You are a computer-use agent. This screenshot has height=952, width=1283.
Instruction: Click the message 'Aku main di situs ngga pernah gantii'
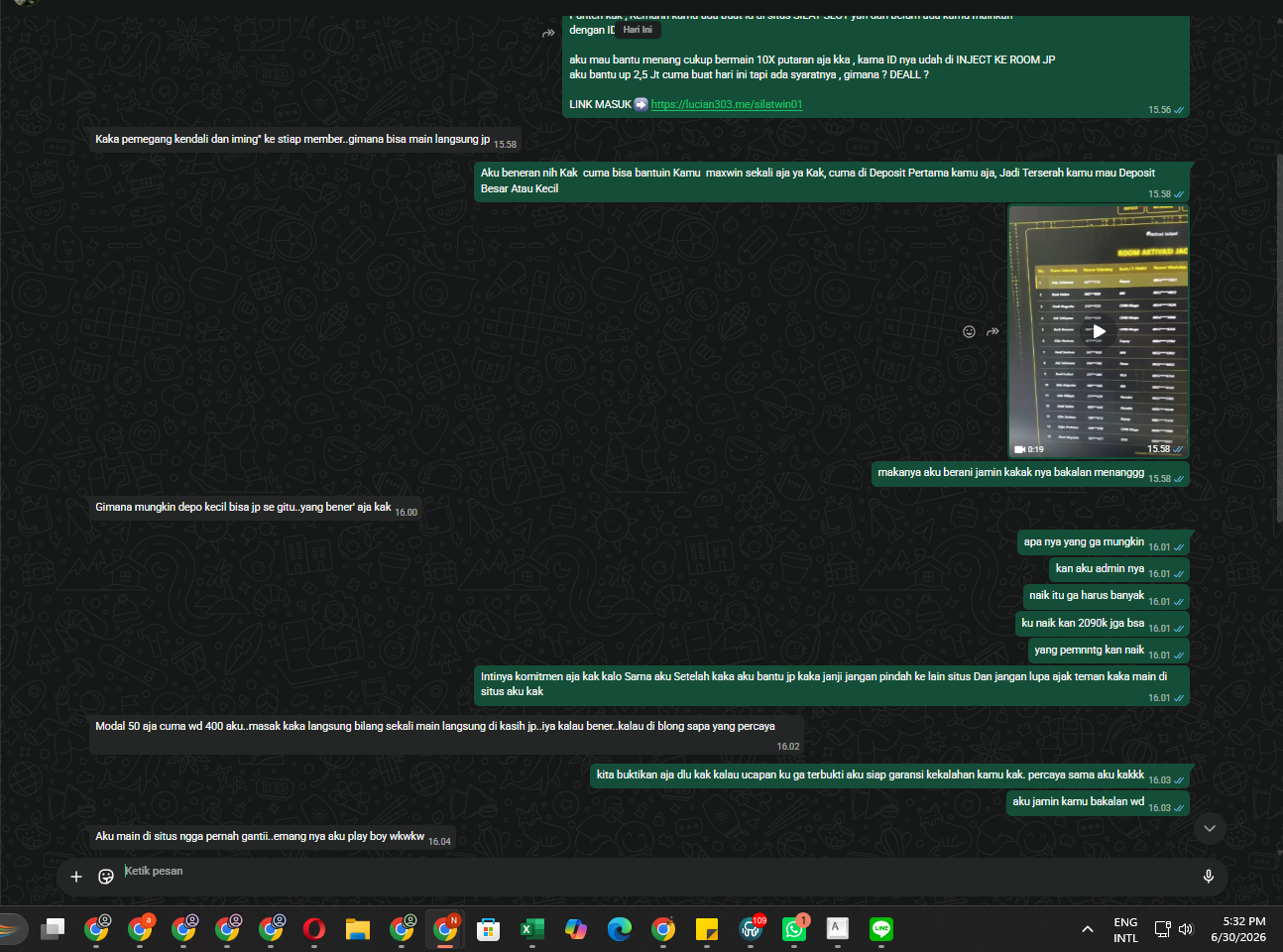273,837
